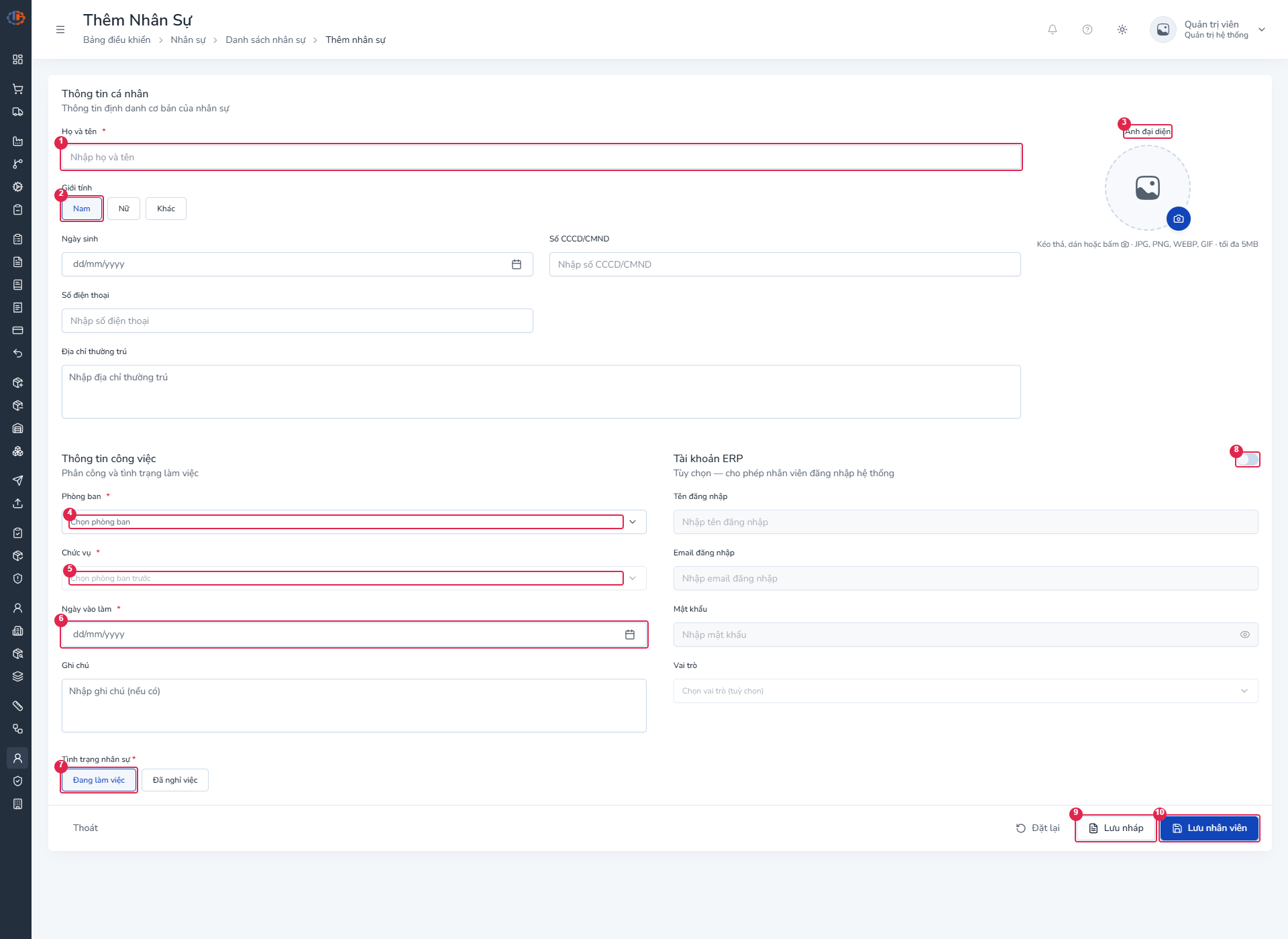Open the calendar picker for Ngày vào làm
The image size is (1288, 939).
(630, 634)
